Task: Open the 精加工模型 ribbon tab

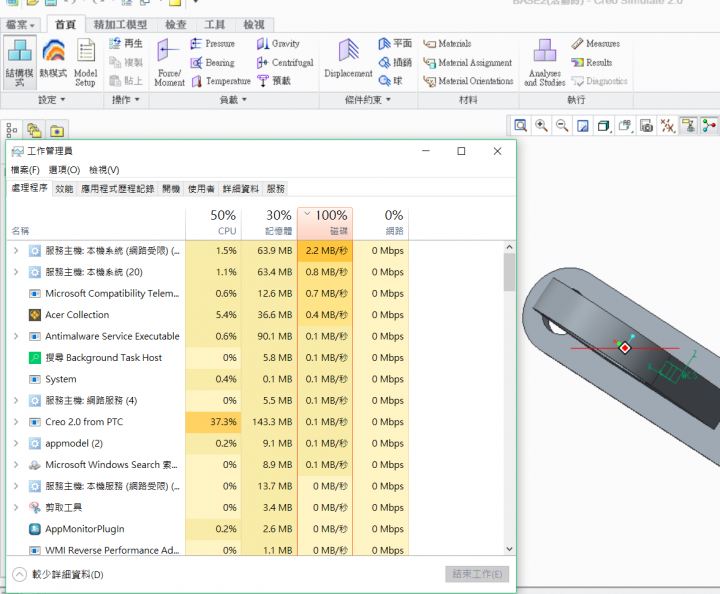Action: tap(120, 24)
